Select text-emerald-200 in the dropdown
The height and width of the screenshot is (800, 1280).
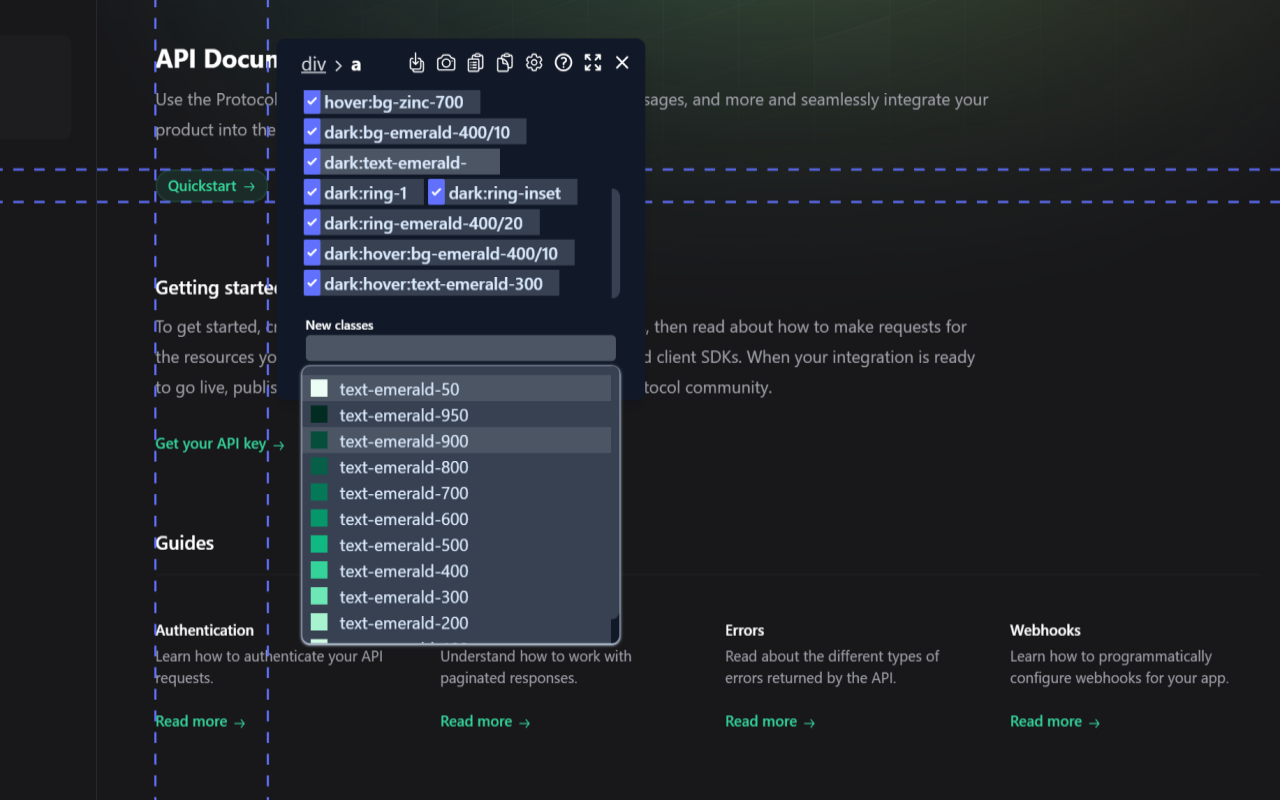(457, 623)
